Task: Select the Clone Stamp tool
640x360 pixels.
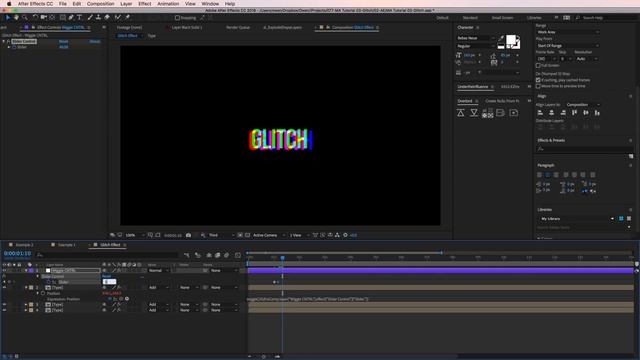Action: pyautogui.click(x=98, y=18)
